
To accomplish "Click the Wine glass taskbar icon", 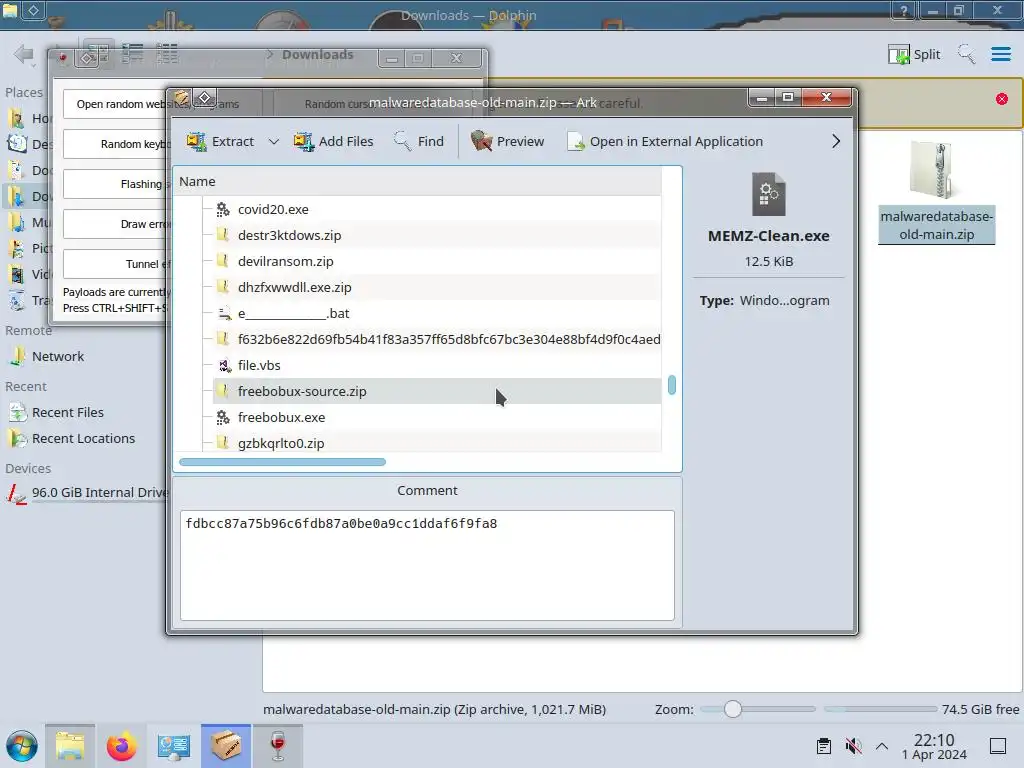I will (x=278, y=746).
